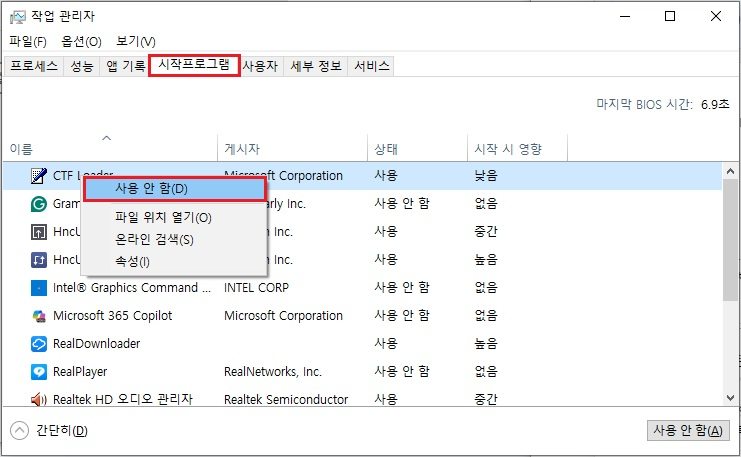Open the 파일(F) menu
This screenshot has width=741, height=457.
point(28,42)
